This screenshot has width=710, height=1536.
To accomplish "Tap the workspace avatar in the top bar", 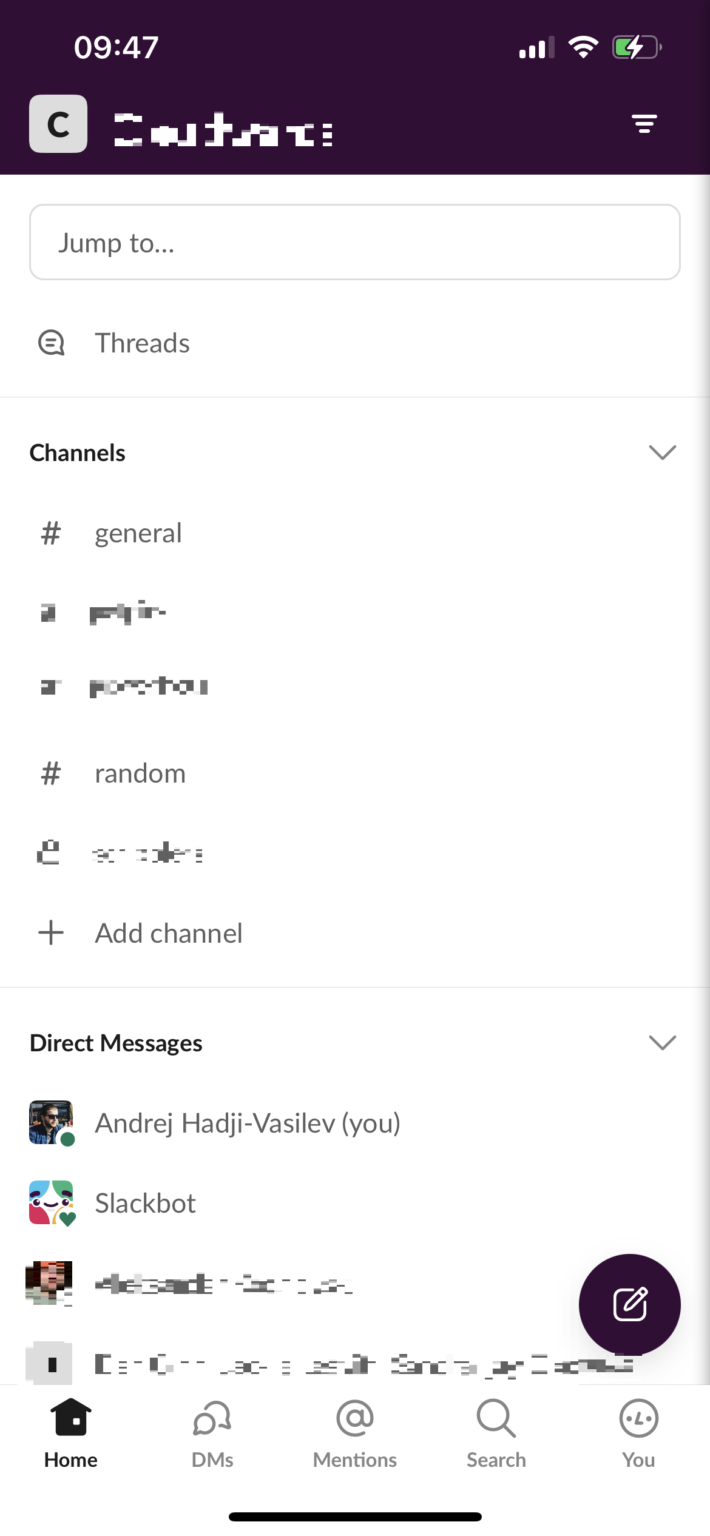I will click(57, 123).
